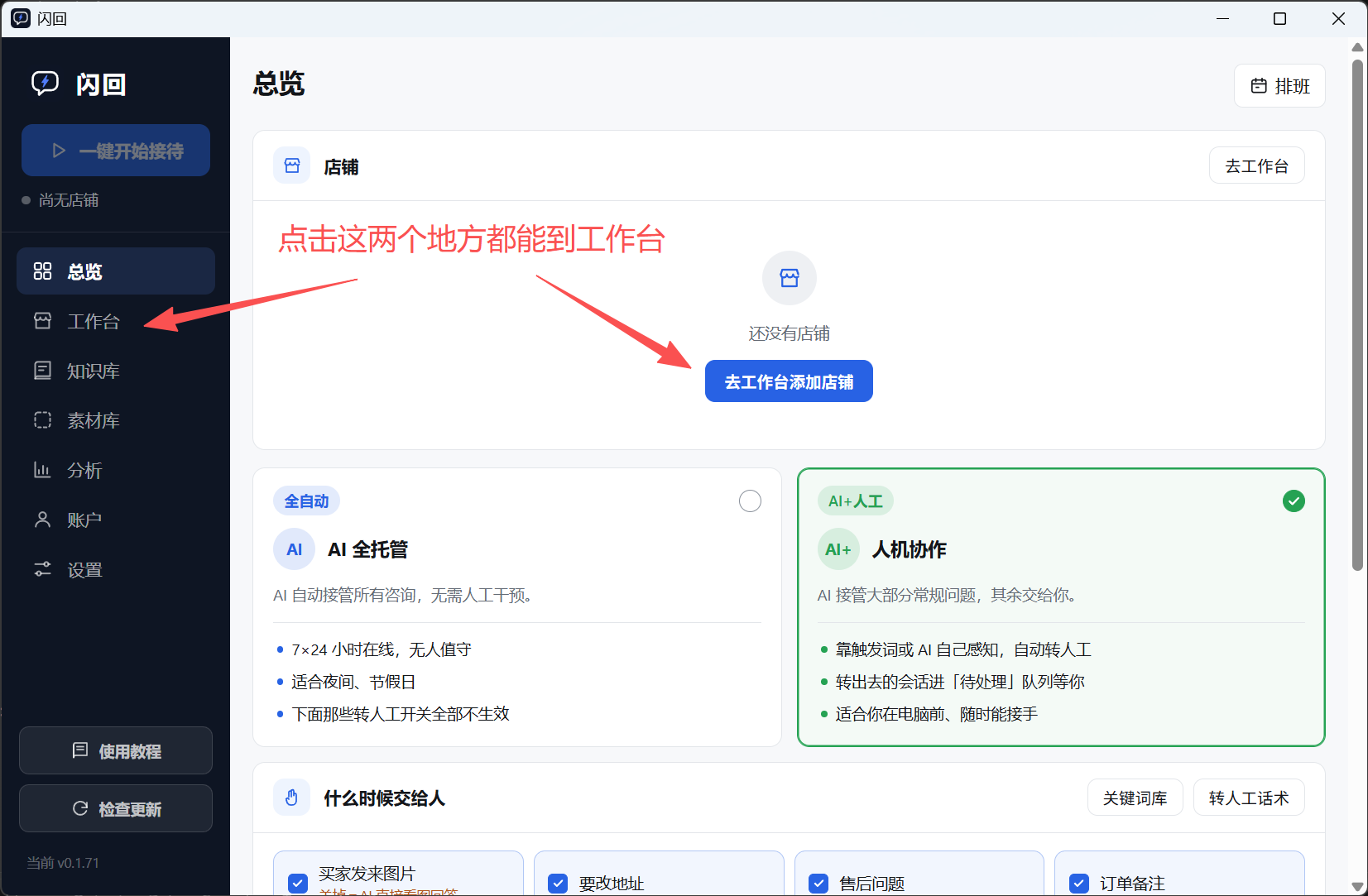Uncheck the 要改地址 checkbox
This screenshot has width=1368, height=896.
click(559, 883)
